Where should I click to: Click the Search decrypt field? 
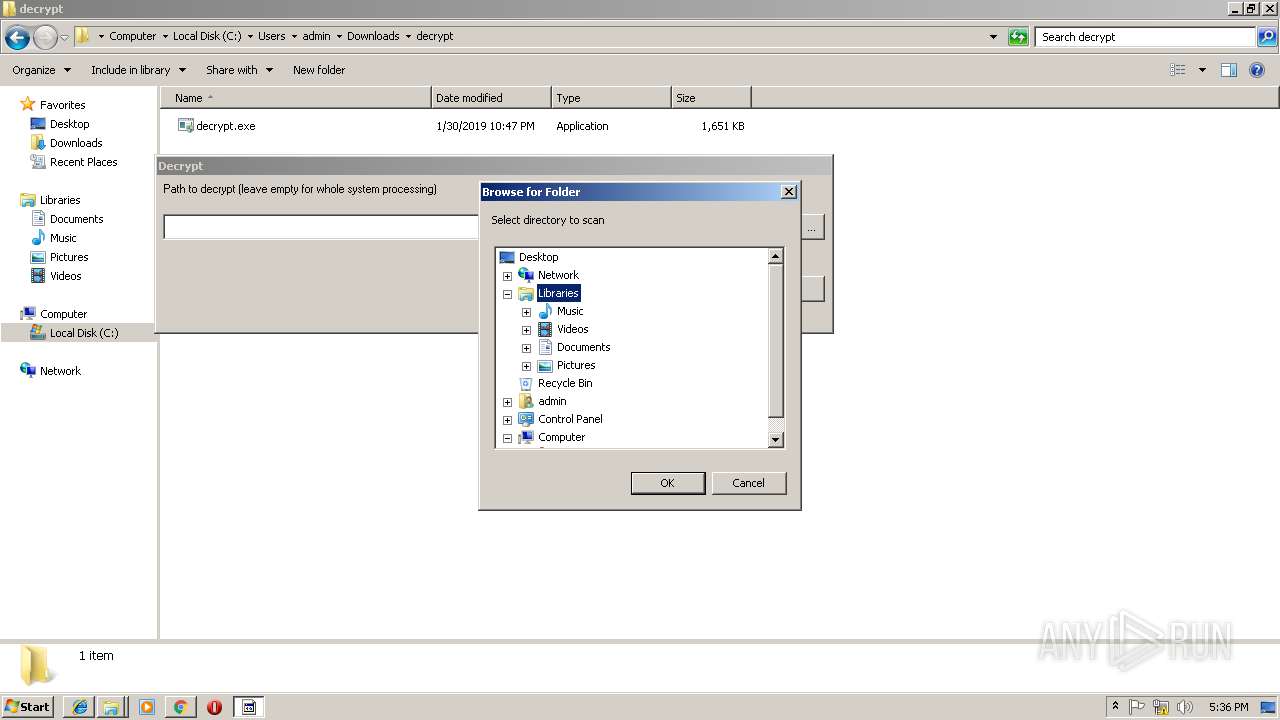click(1145, 37)
